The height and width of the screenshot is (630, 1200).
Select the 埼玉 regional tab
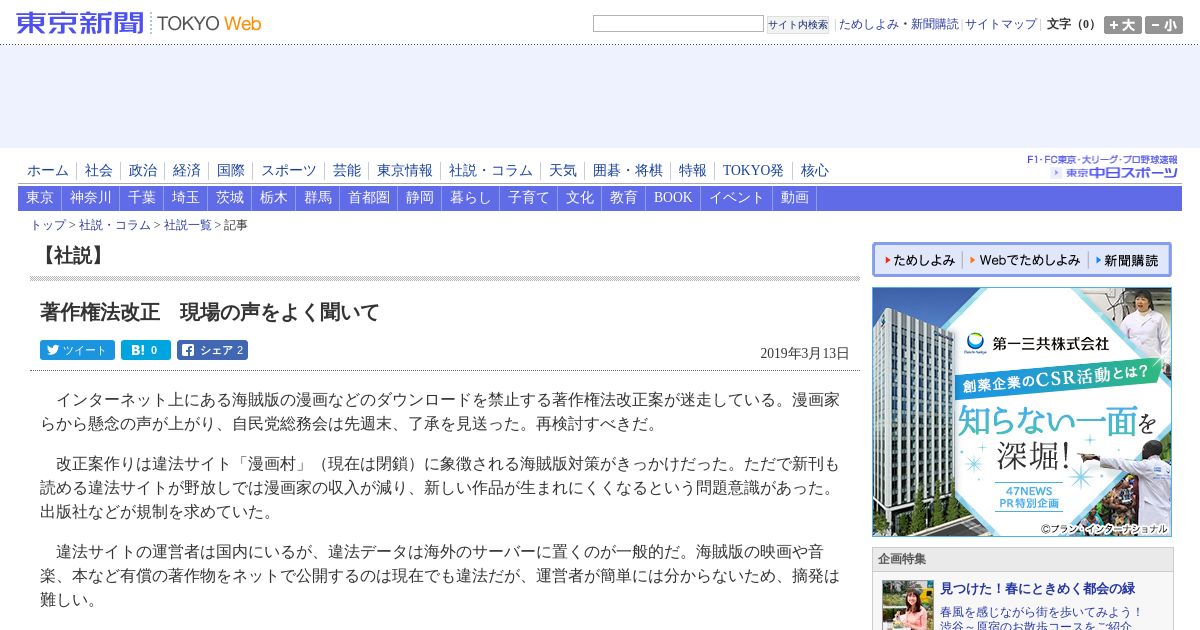(186, 198)
